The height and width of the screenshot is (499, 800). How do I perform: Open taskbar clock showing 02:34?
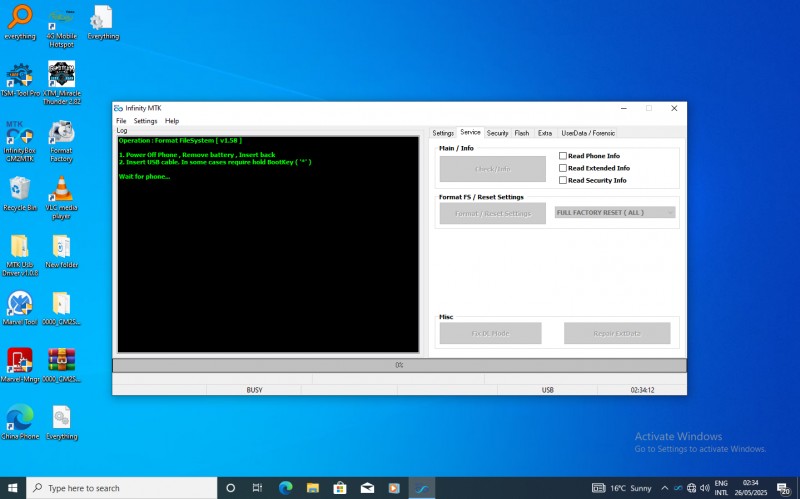click(x=751, y=488)
